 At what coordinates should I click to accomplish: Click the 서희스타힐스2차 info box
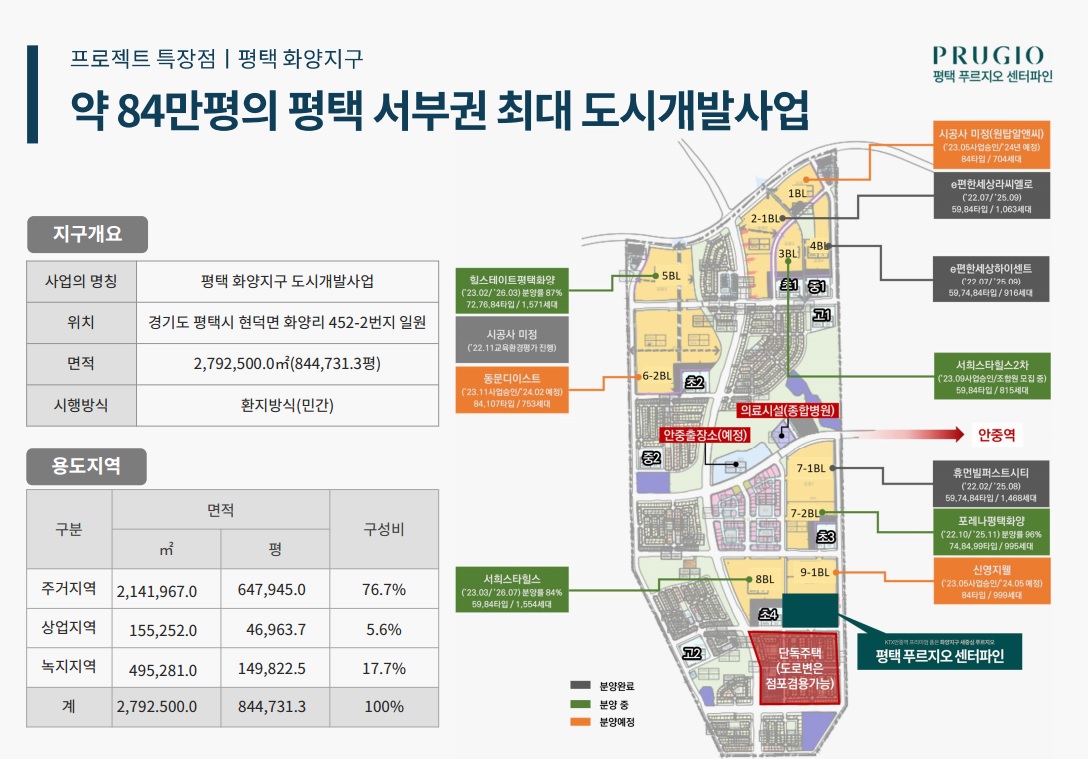pos(992,376)
